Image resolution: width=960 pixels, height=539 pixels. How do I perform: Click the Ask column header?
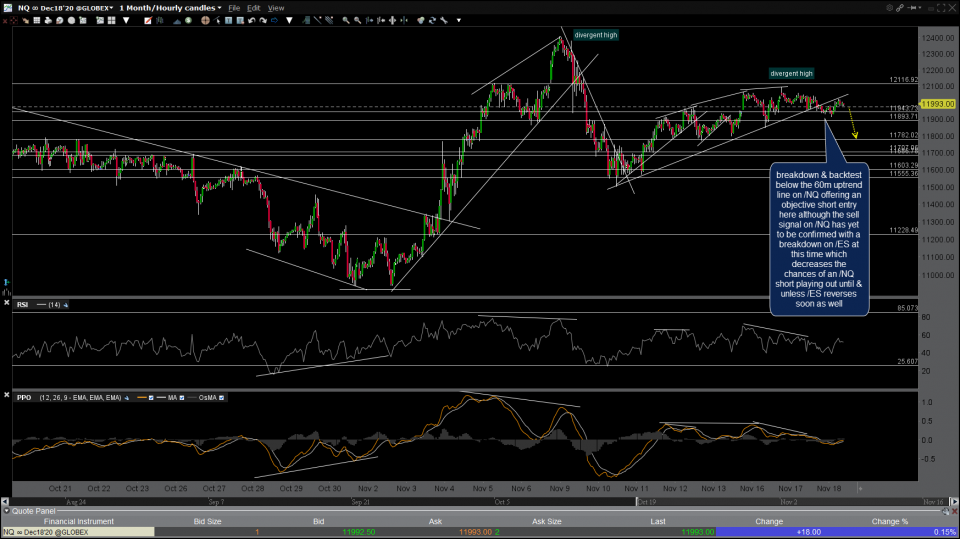[435, 521]
